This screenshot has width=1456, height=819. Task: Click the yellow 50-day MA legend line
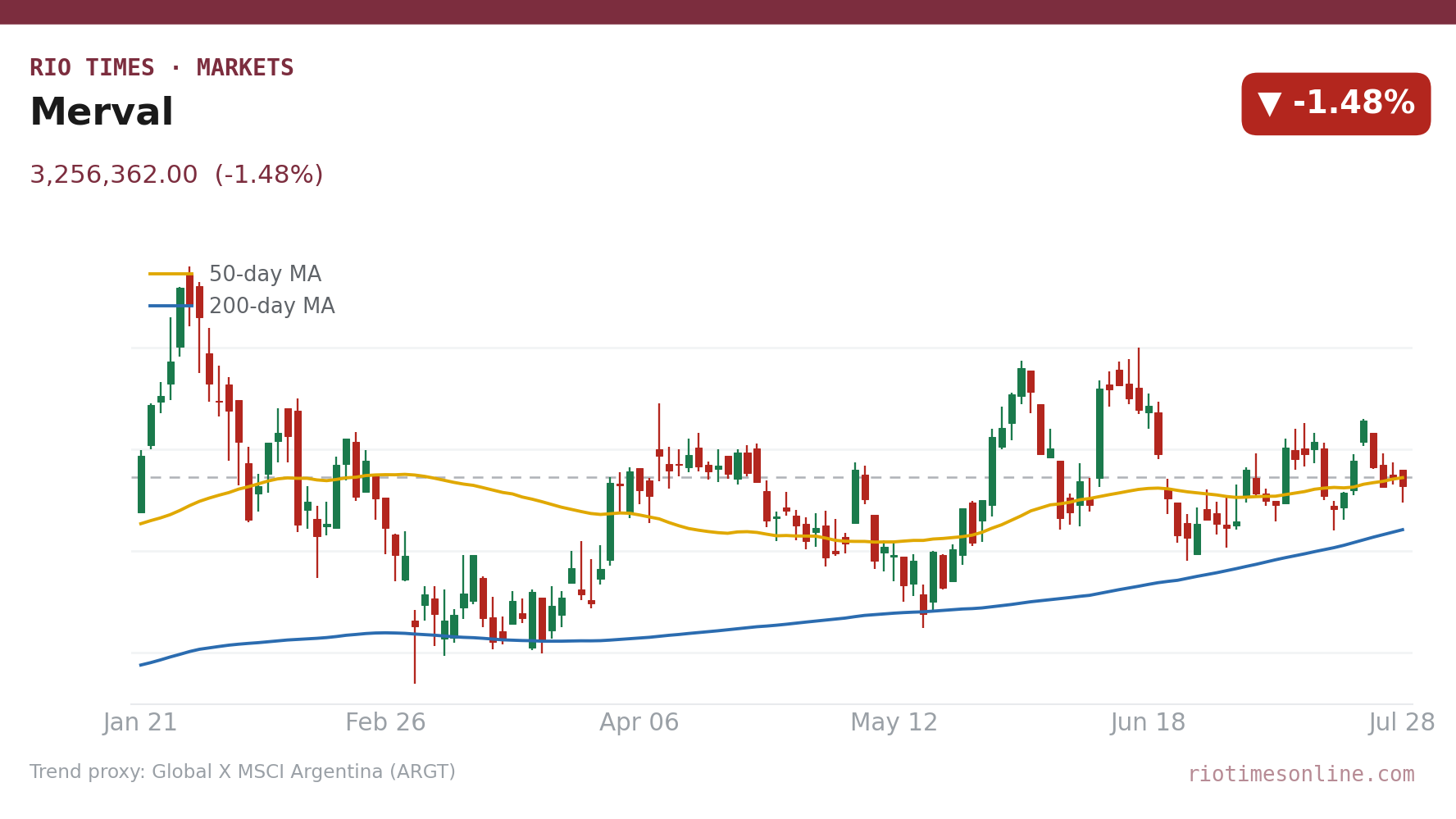tap(171, 274)
